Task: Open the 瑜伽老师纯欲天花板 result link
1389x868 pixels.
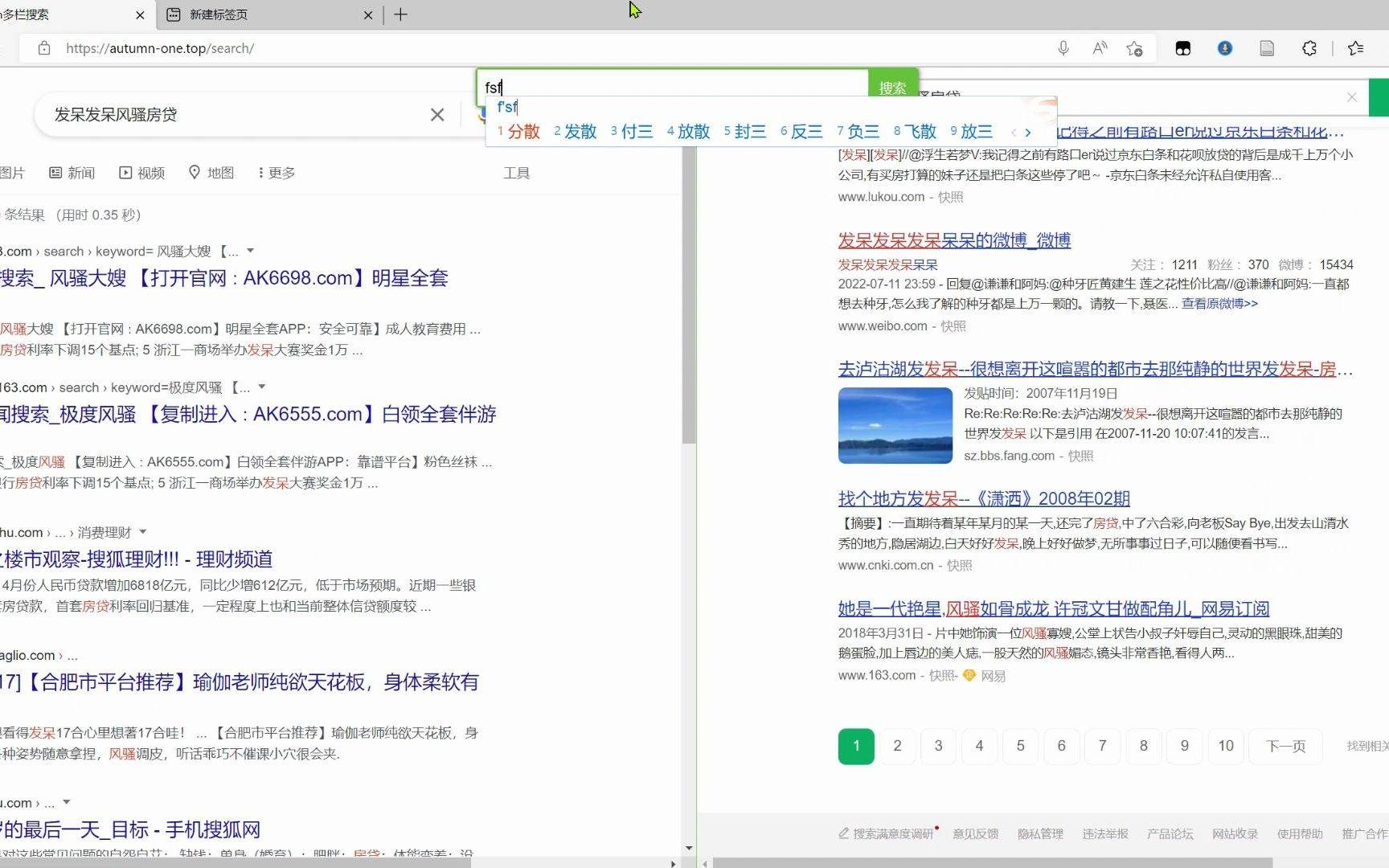Action: [240, 682]
